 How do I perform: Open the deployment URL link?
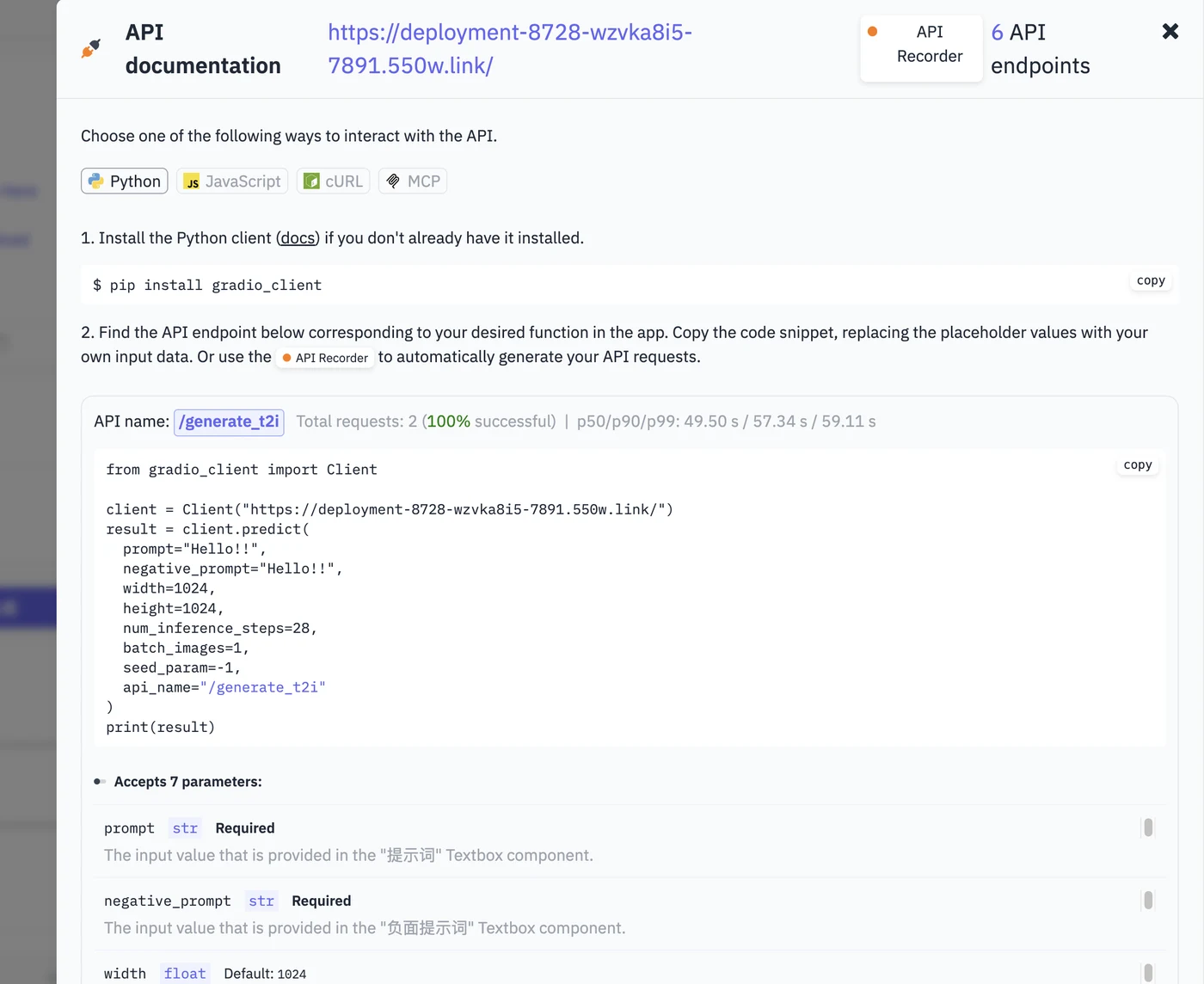(510, 49)
